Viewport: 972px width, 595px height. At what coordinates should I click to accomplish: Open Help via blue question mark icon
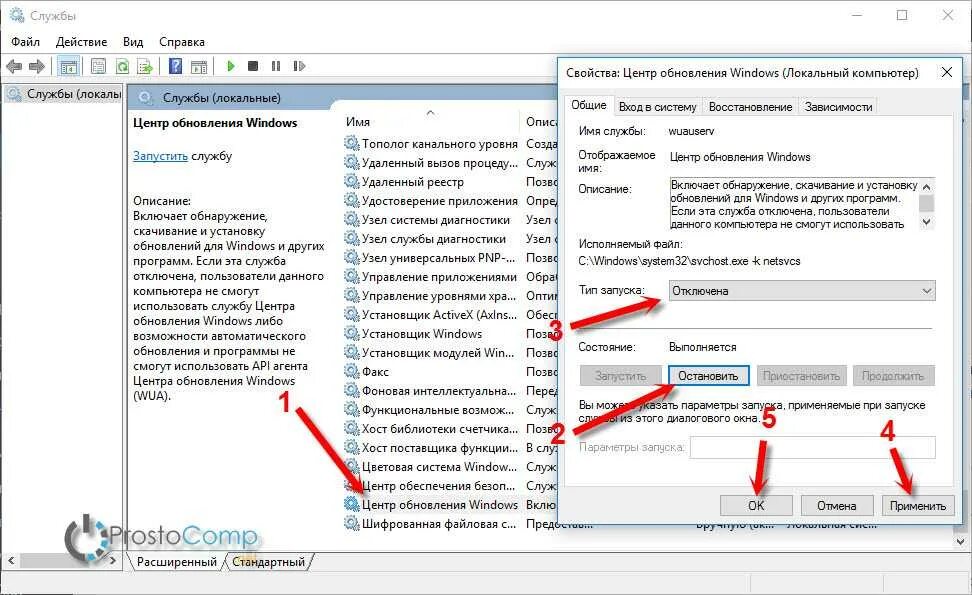click(175, 66)
